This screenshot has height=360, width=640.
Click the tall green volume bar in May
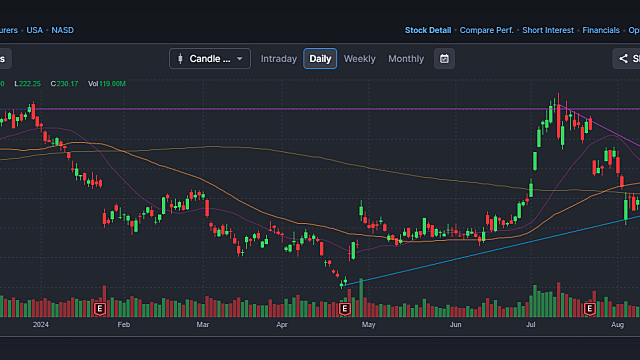(x=361, y=298)
